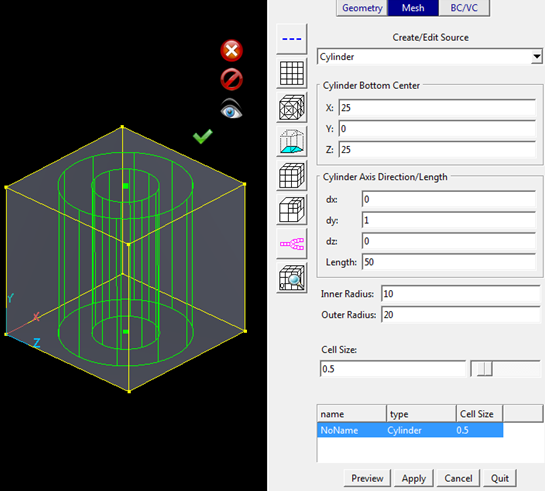The image size is (545, 491).
Task: Click the green checkmark in the viewport
Action: (x=203, y=136)
